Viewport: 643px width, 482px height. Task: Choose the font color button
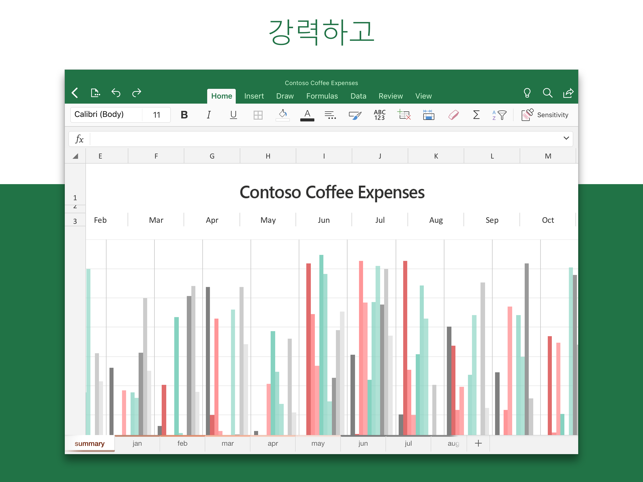point(307,115)
